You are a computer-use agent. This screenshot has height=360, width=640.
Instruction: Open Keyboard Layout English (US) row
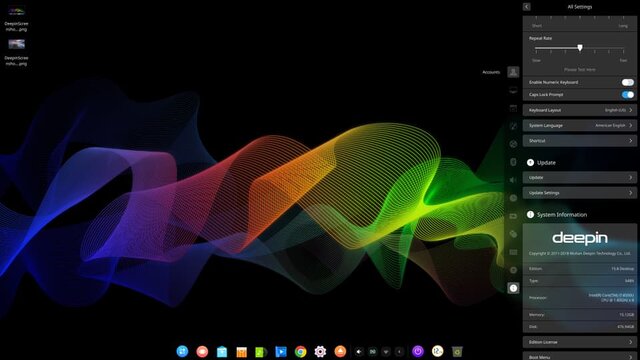point(580,110)
